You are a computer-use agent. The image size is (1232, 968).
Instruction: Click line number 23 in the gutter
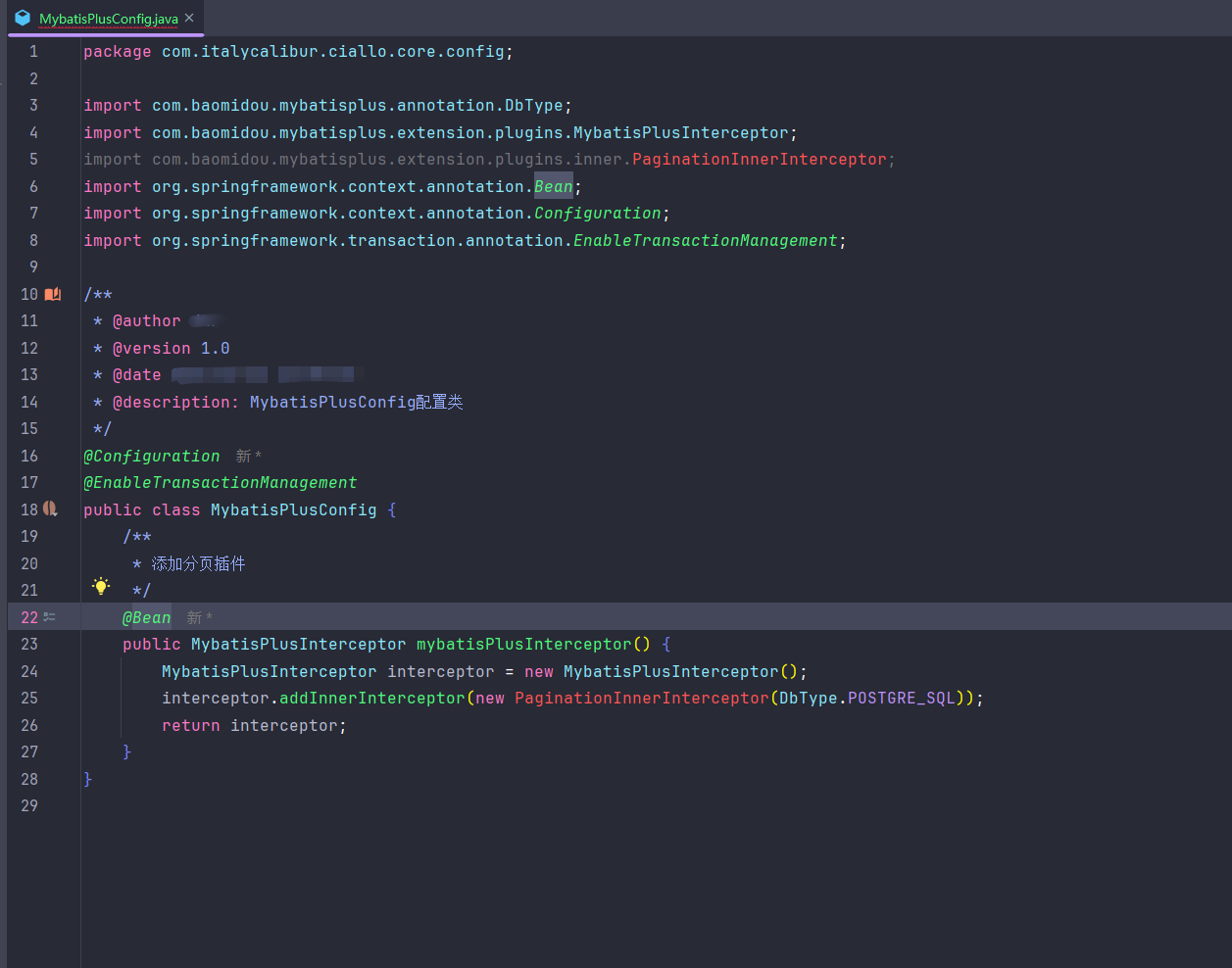tap(29, 645)
